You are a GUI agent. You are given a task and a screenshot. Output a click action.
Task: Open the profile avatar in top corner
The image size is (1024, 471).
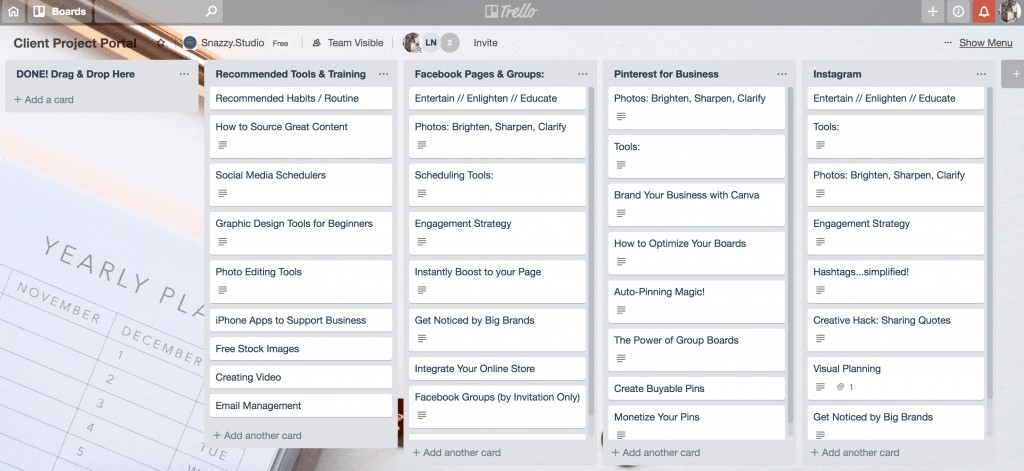(1010, 11)
